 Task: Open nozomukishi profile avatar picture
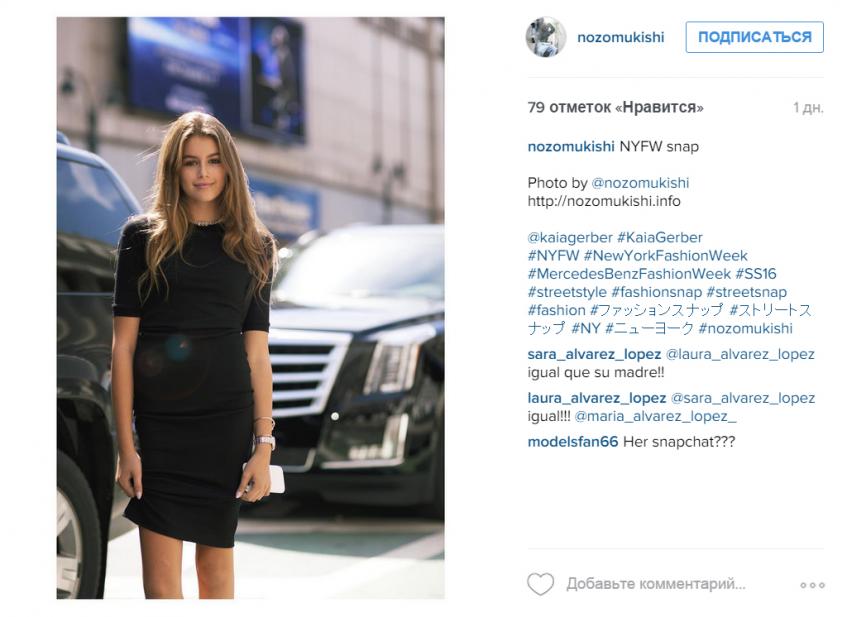coord(546,37)
